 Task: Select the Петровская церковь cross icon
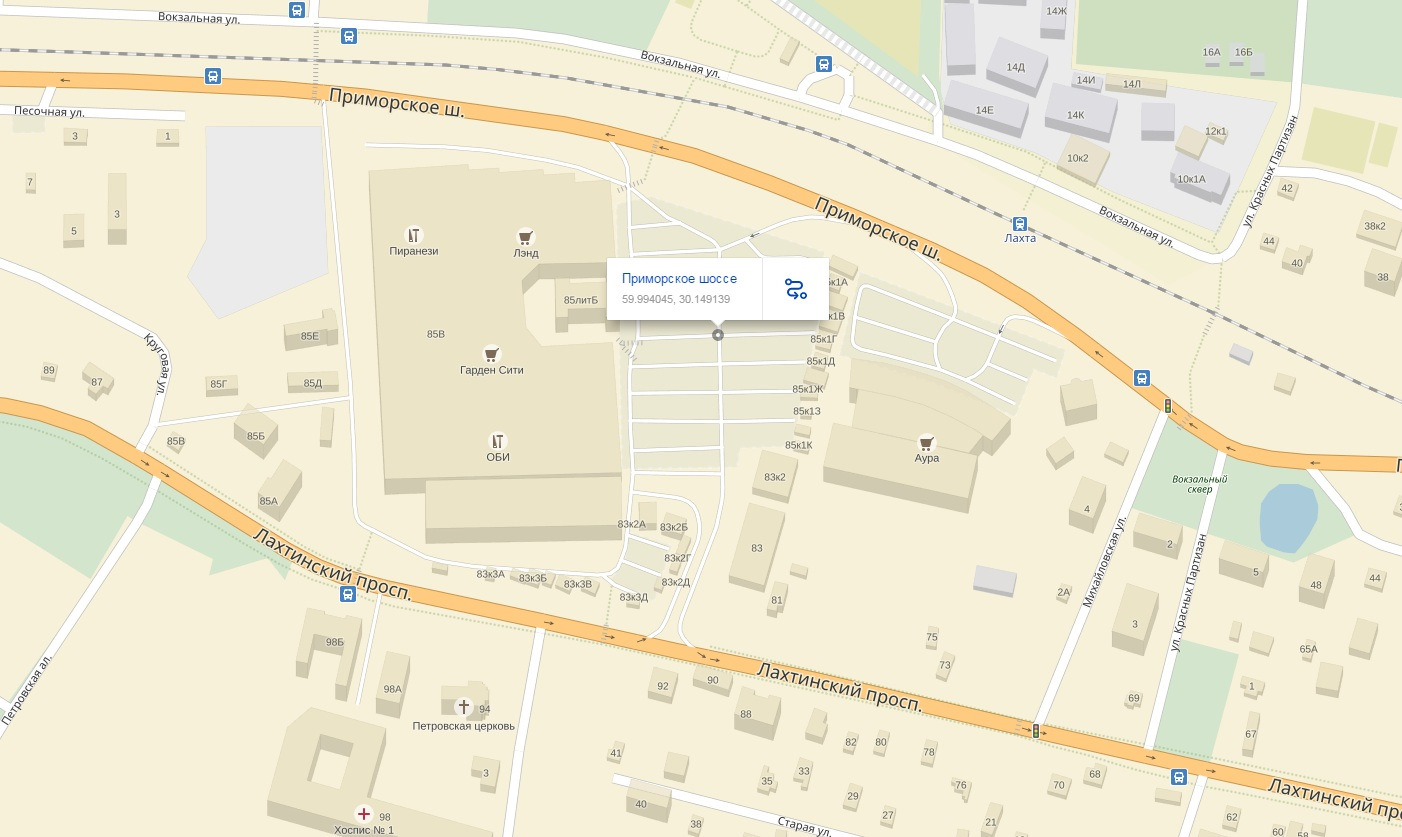coord(463,707)
